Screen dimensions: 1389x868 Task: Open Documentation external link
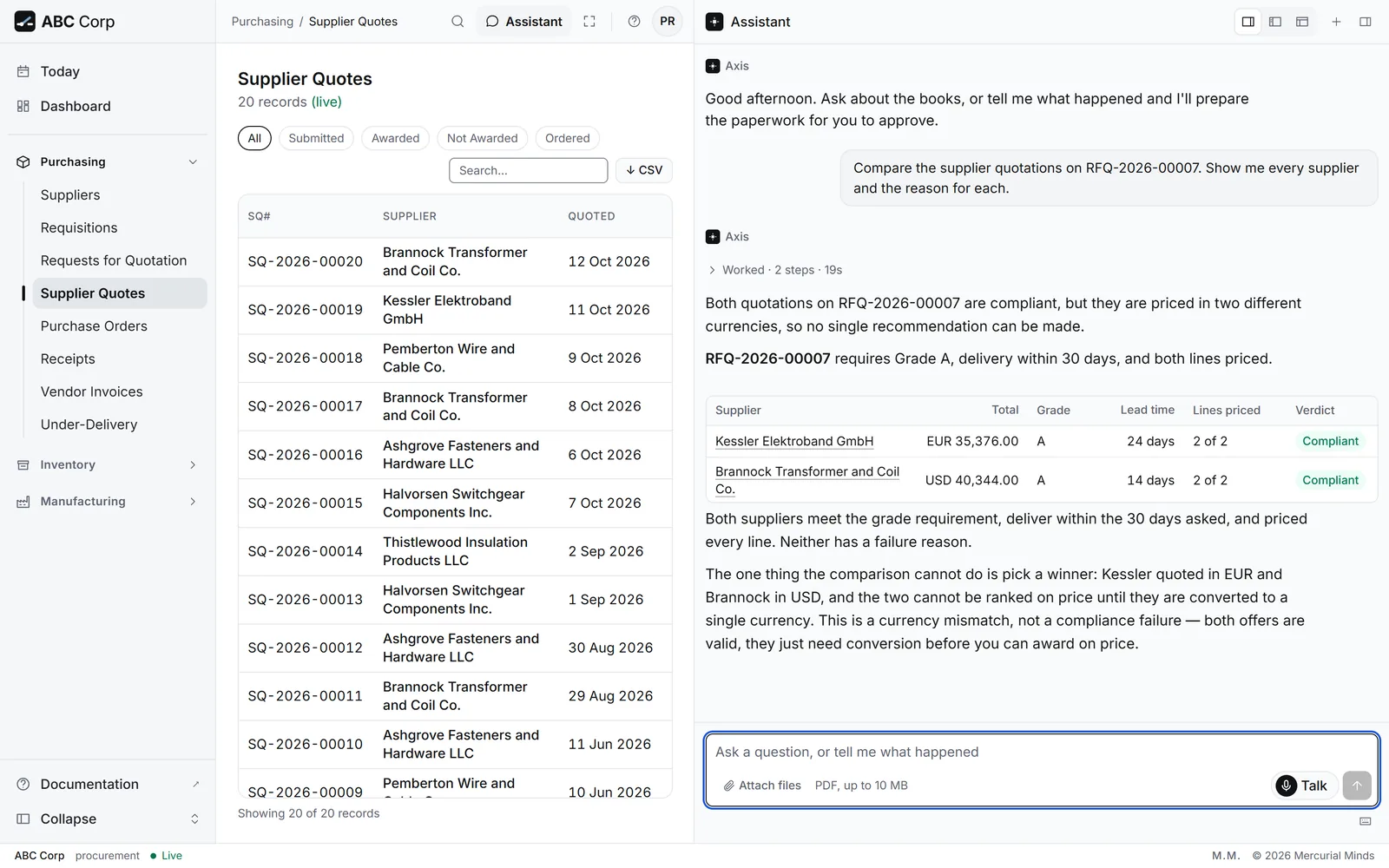pyautogui.click(x=108, y=784)
